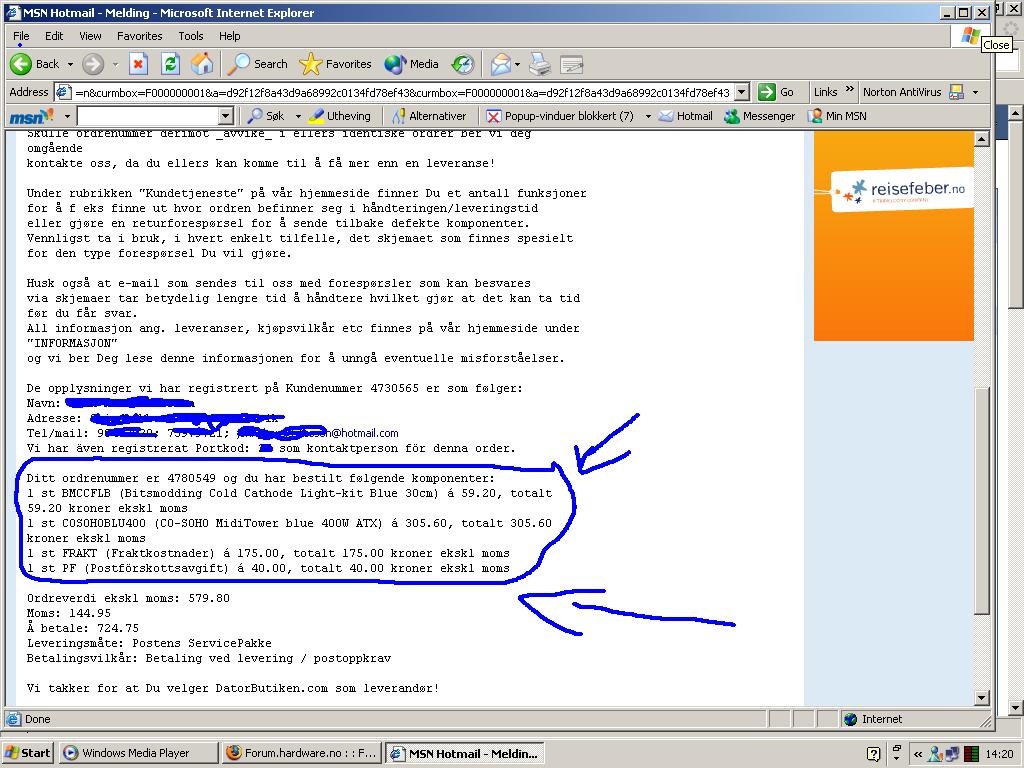Expand the popup blocker dropdown arrow
The height and width of the screenshot is (768, 1024).
click(648, 116)
